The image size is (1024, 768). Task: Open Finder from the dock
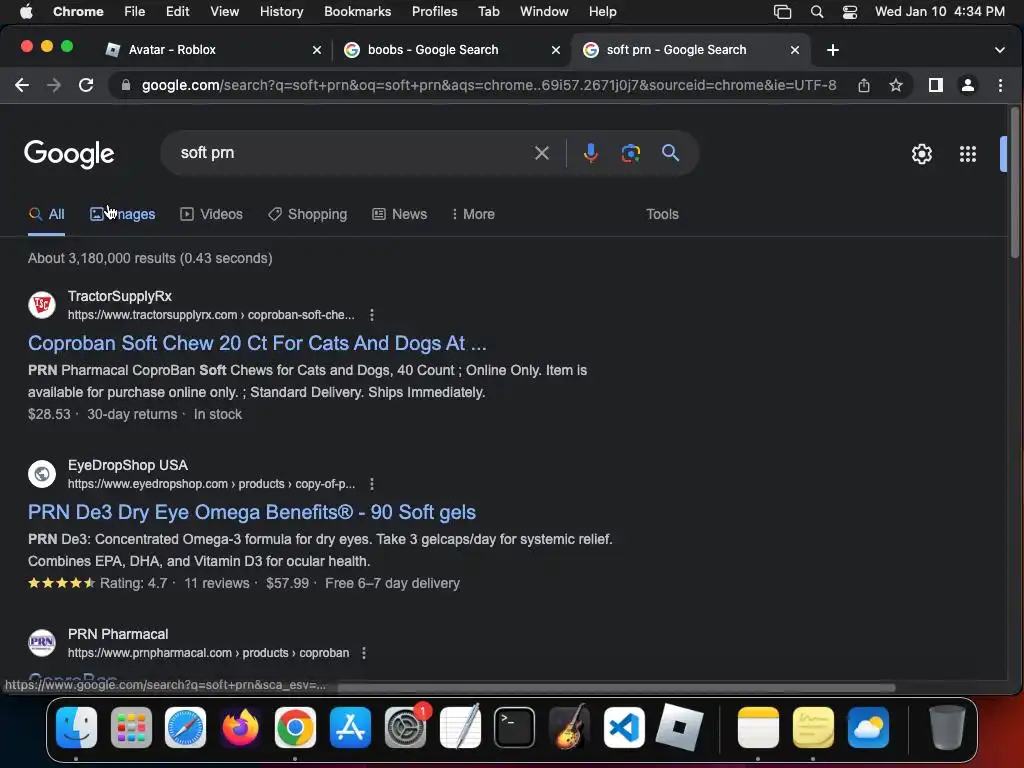coord(76,727)
